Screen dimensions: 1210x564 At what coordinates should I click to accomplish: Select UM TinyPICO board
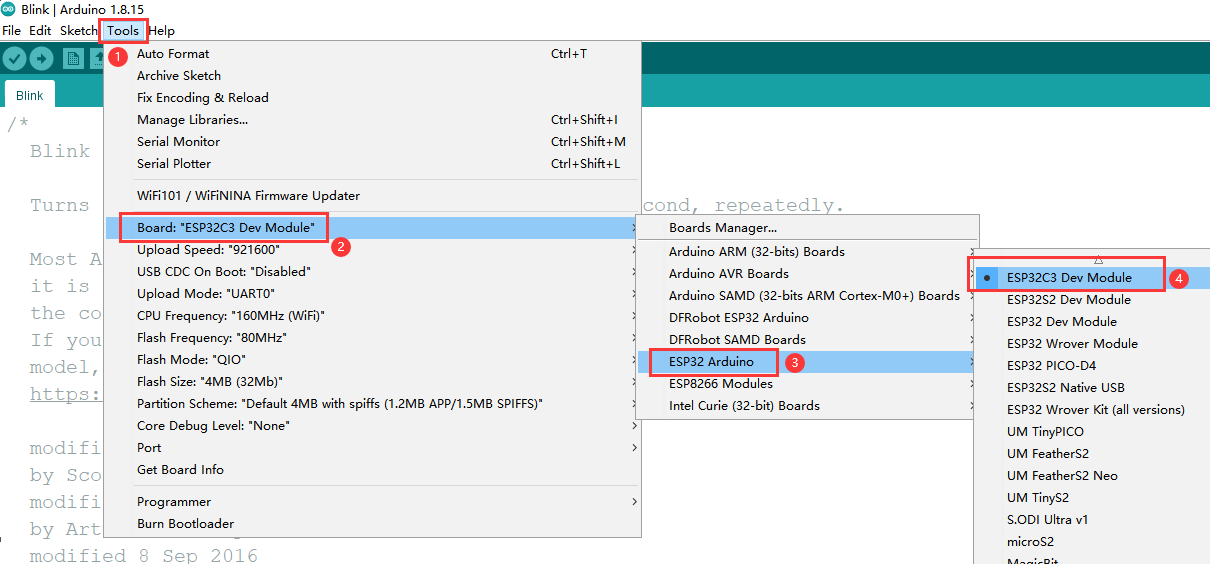point(1092,432)
